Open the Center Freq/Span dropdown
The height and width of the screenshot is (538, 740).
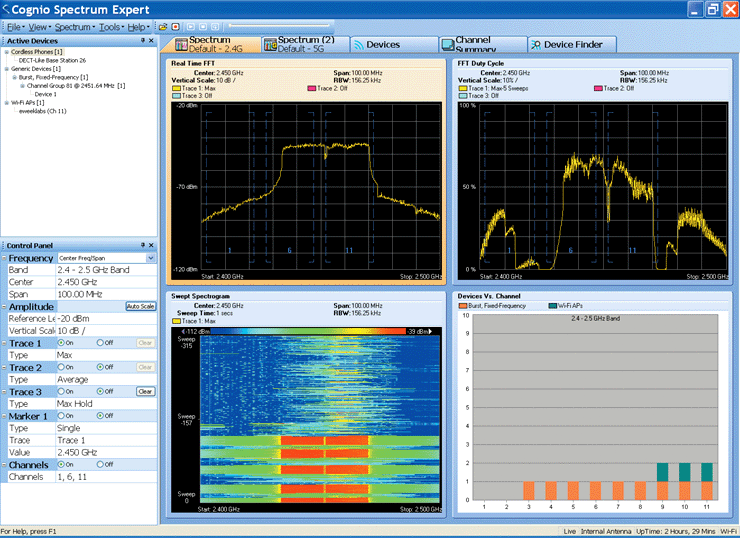coord(151,258)
